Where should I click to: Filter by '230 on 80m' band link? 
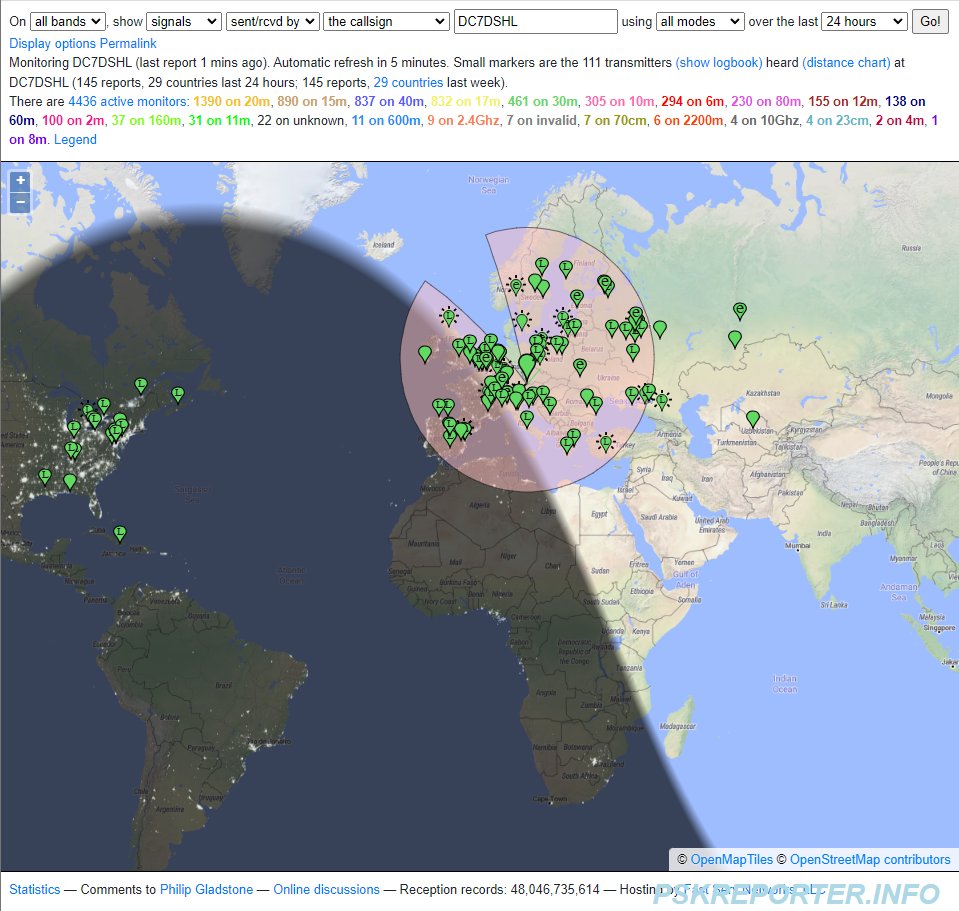(766, 101)
